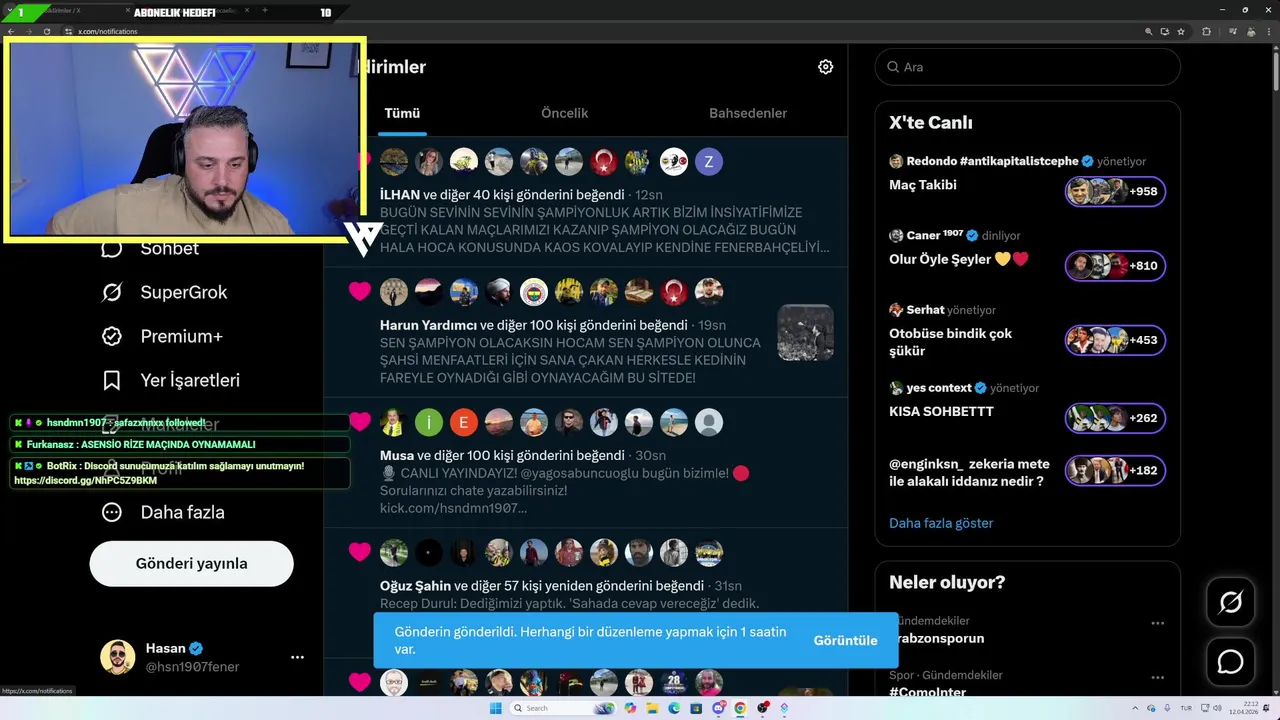This screenshot has height=720, width=1280.
Task: Open notification settings gear icon
Action: coord(825,67)
